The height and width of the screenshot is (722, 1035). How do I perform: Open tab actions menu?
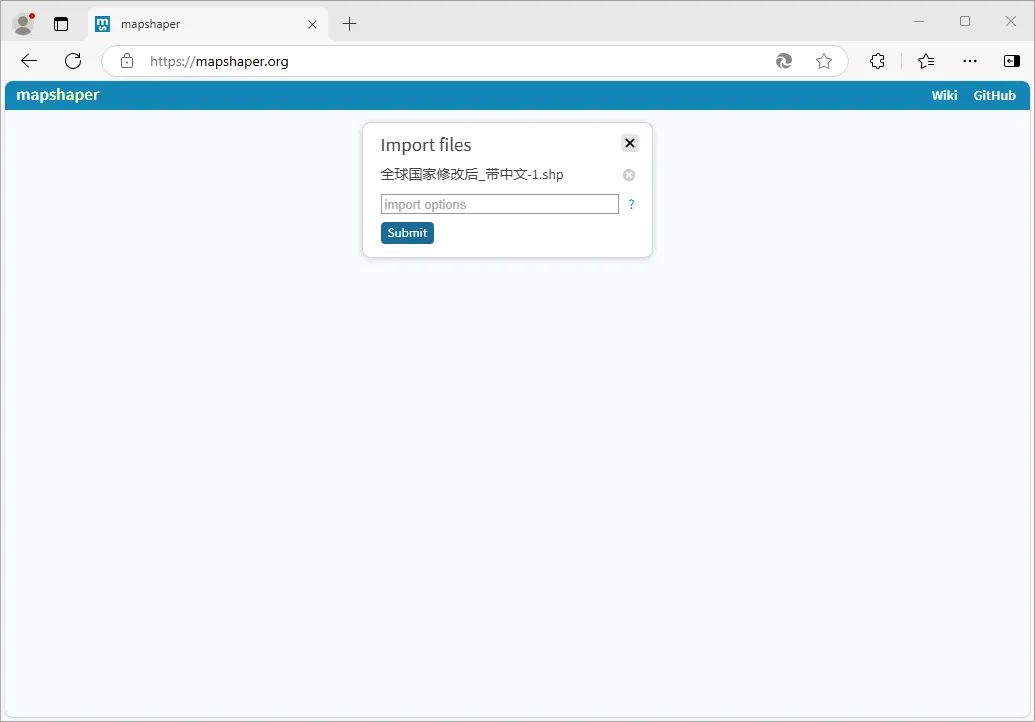tap(61, 24)
